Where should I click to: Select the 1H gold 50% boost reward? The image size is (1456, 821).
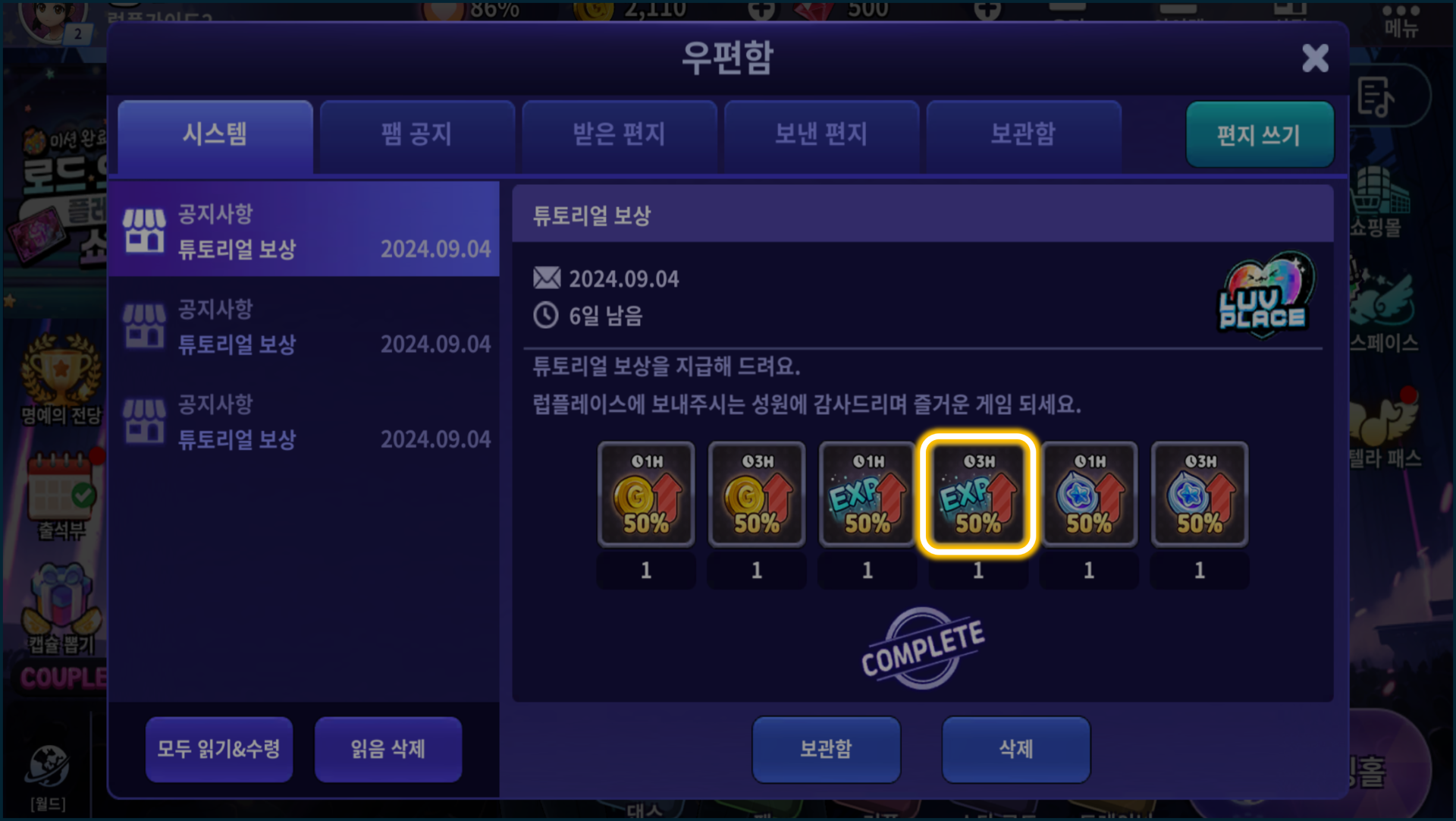pyautogui.click(x=646, y=494)
